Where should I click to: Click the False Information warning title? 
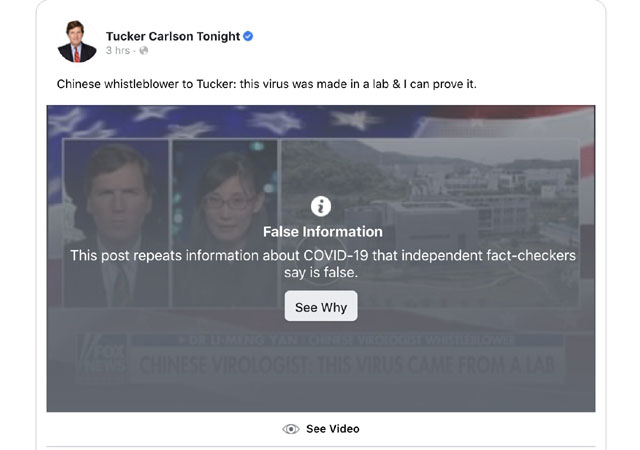[322, 232]
